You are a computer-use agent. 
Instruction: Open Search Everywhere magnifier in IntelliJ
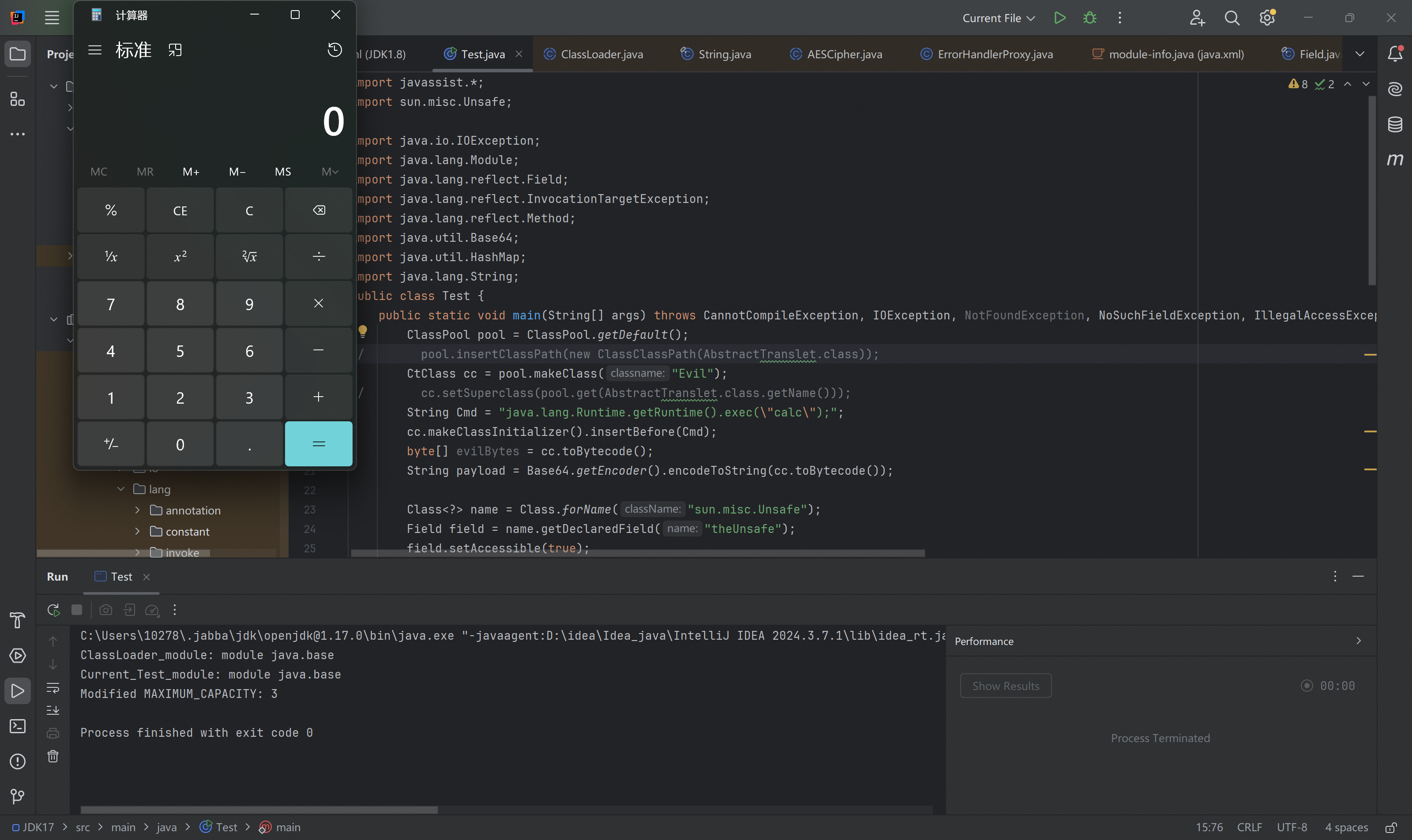[x=1232, y=18]
